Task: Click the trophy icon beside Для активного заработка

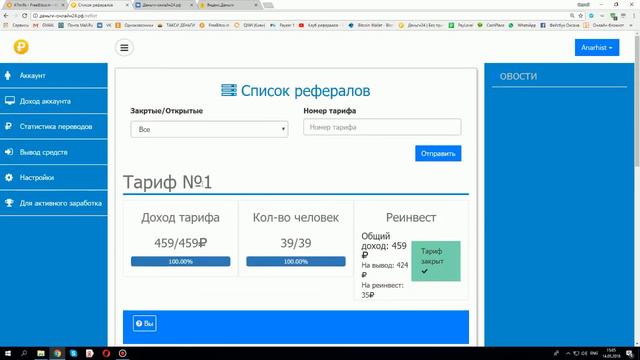Action: pos(9,203)
